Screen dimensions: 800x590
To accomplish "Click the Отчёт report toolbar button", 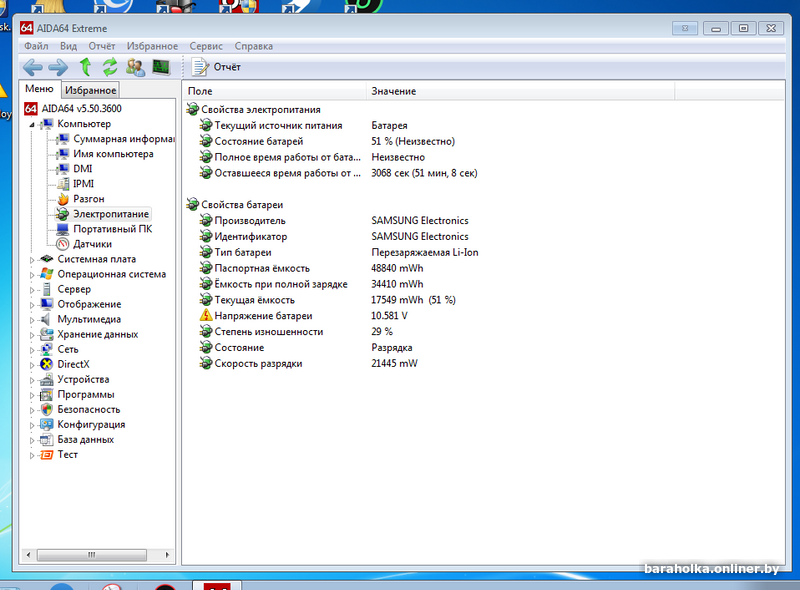I will click(x=216, y=67).
